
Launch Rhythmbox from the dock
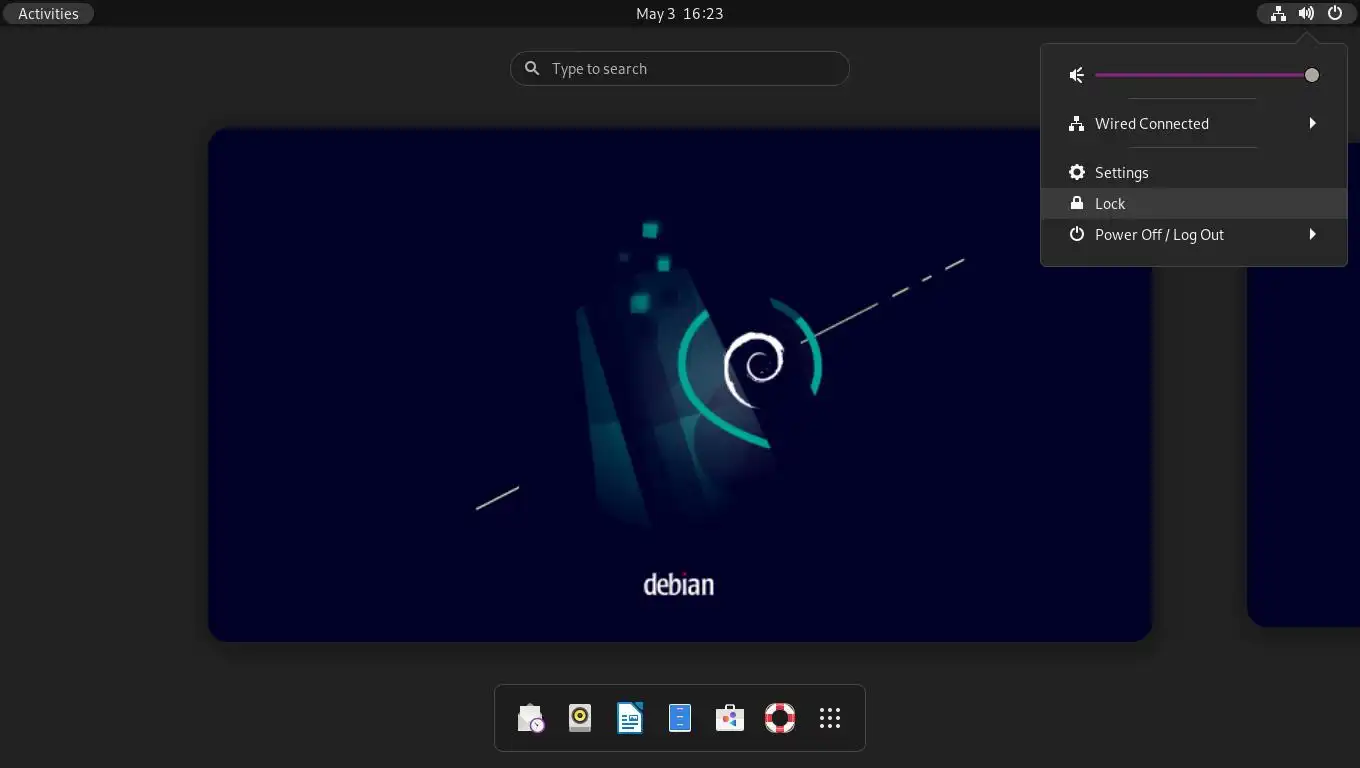pyautogui.click(x=580, y=718)
